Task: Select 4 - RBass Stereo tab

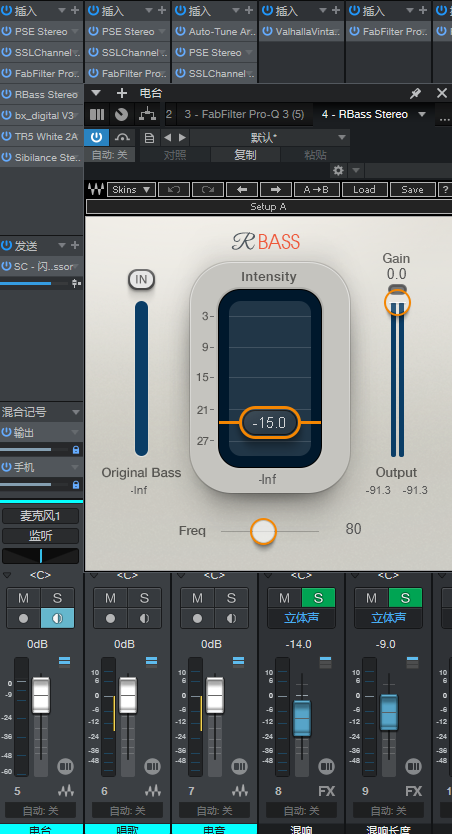Action: tap(365, 114)
